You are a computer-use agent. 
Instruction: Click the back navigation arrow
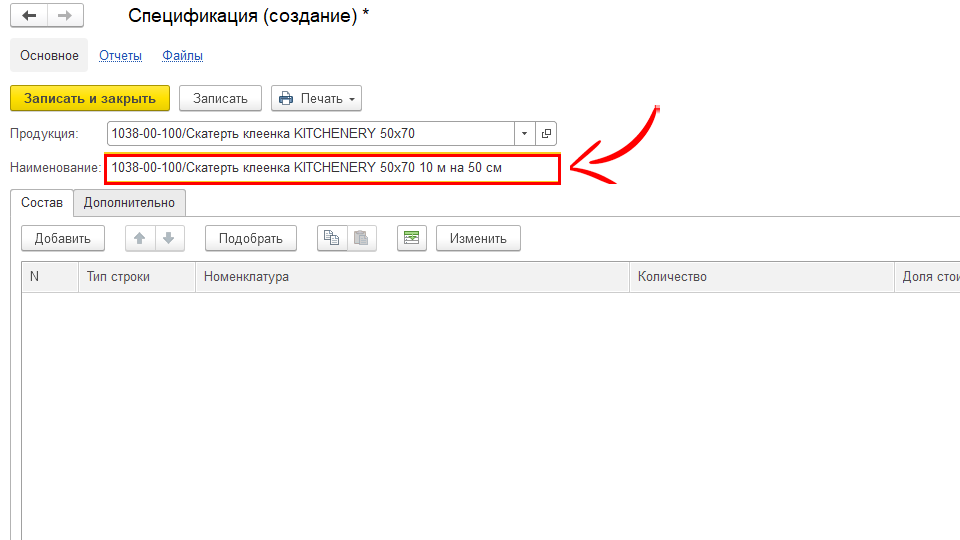(x=29, y=16)
